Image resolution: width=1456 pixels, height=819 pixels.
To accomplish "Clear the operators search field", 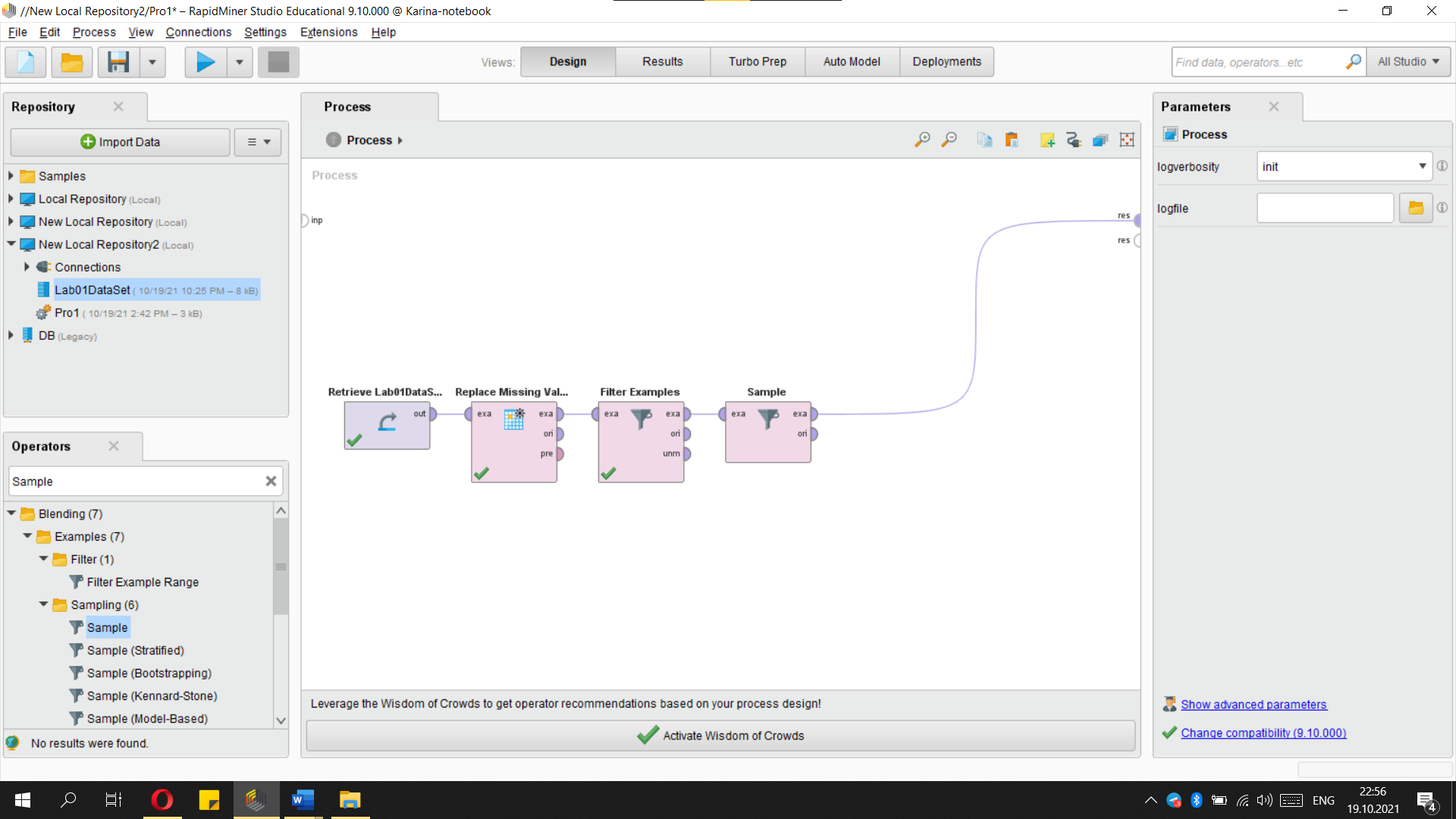I will 271,481.
